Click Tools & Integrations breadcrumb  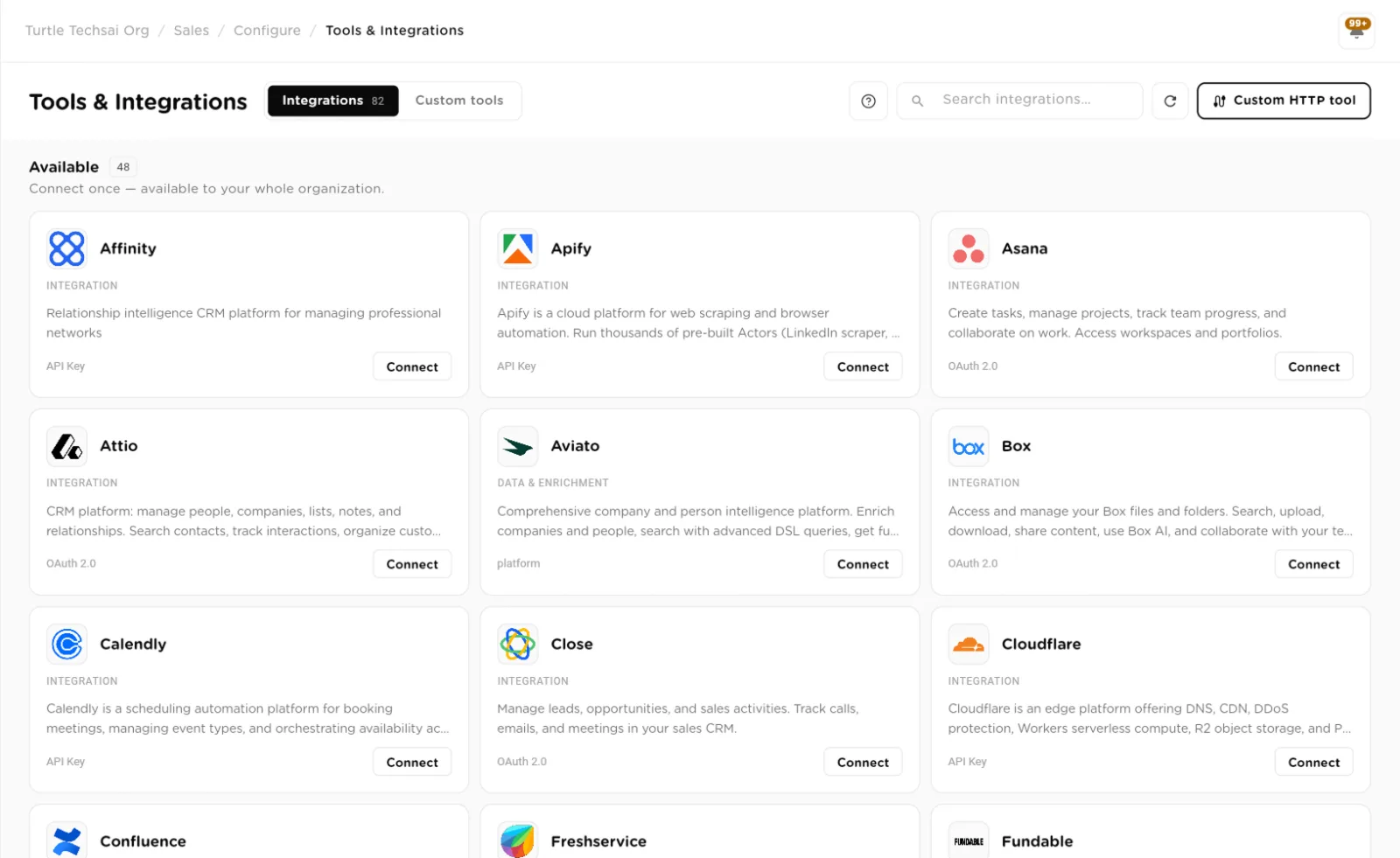point(395,31)
